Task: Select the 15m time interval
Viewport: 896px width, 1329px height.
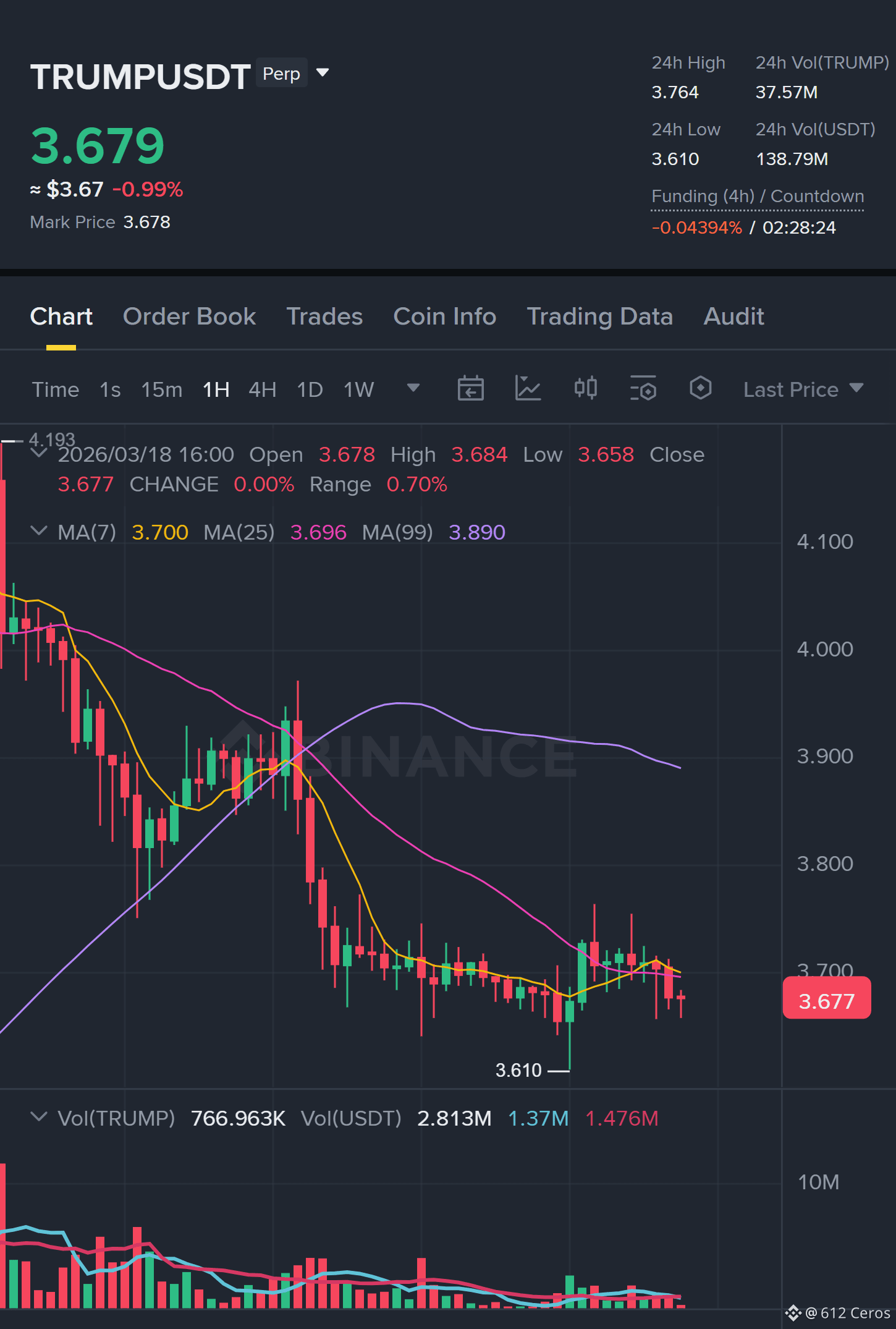Action: tap(162, 389)
